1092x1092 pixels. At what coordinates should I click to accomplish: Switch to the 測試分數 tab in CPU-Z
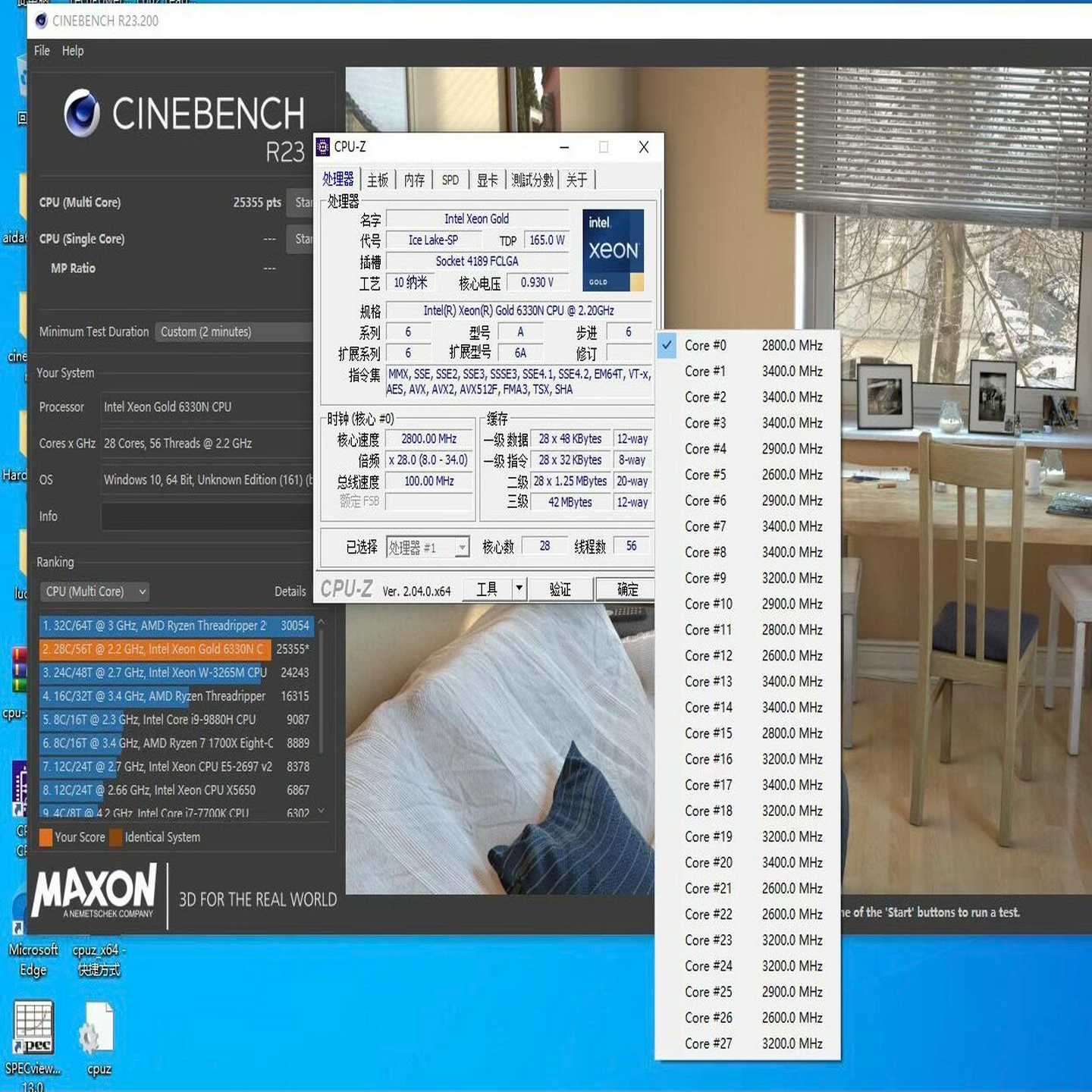pos(532,180)
